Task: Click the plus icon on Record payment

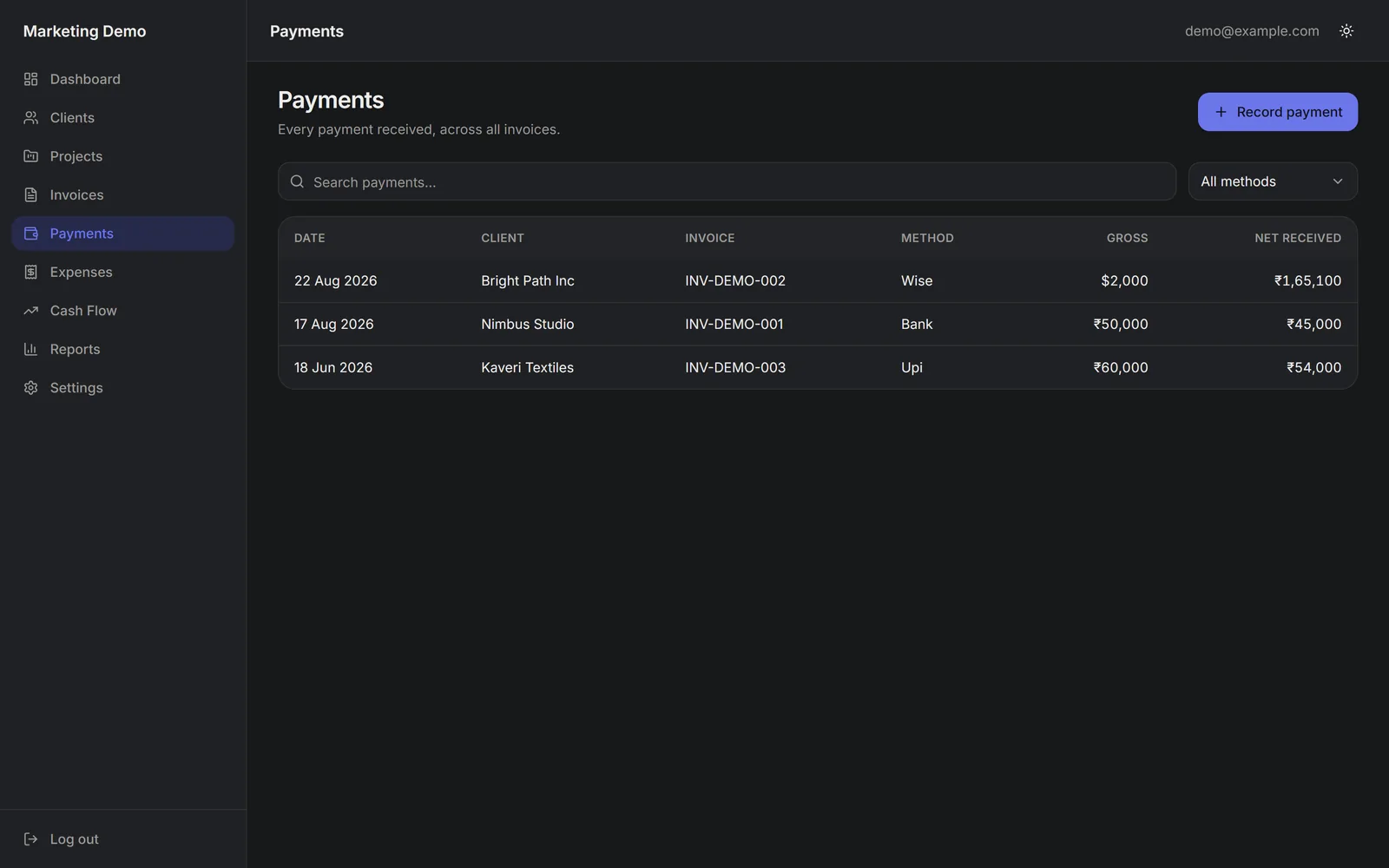Action: (1221, 112)
